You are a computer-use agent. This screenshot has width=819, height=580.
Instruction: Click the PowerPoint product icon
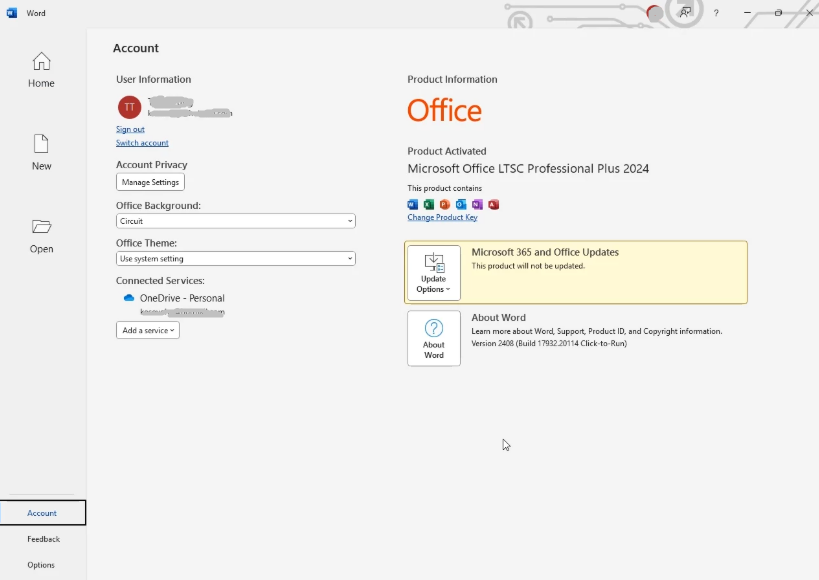pos(445,204)
